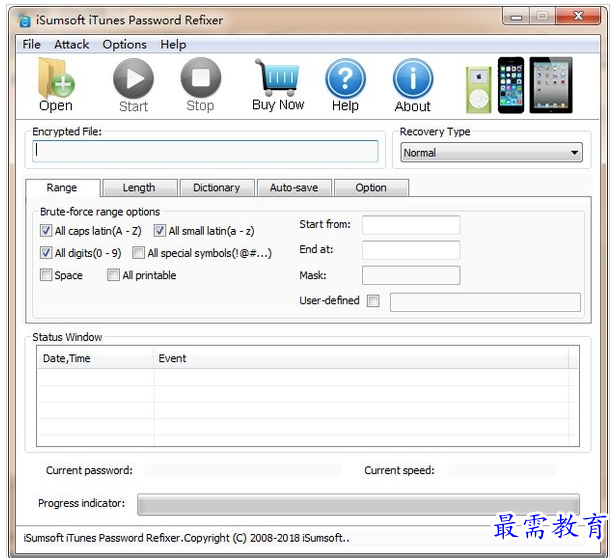
Task: Close the iSumsoft window
Action: (578, 16)
